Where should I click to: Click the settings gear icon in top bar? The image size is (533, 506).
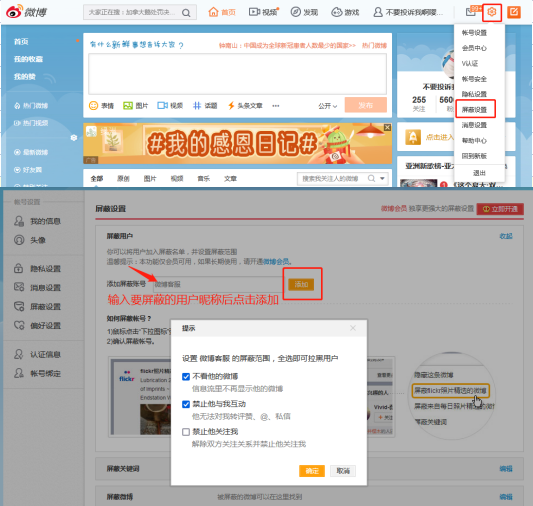pos(492,12)
